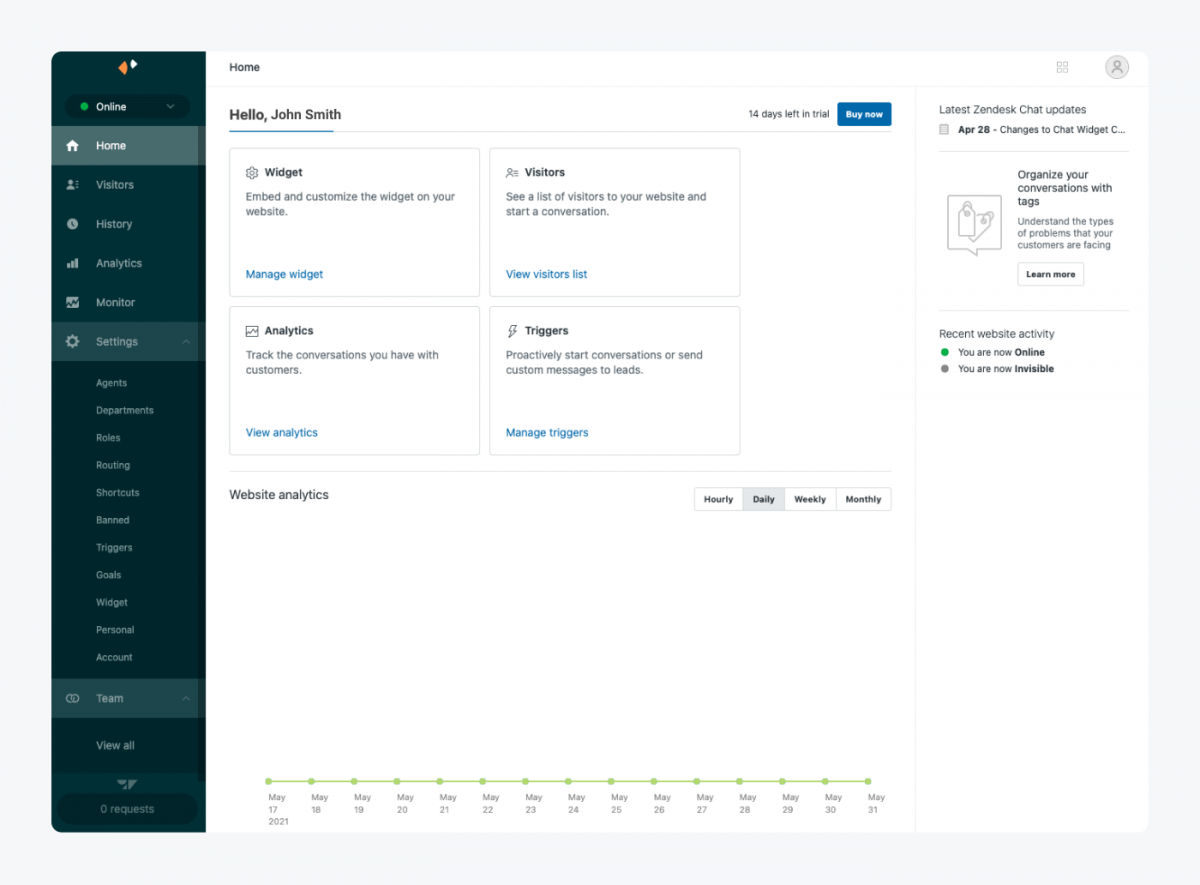Select the Weekly analytics view
The width and height of the screenshot is (1200, 885).
tap(809, 499)
